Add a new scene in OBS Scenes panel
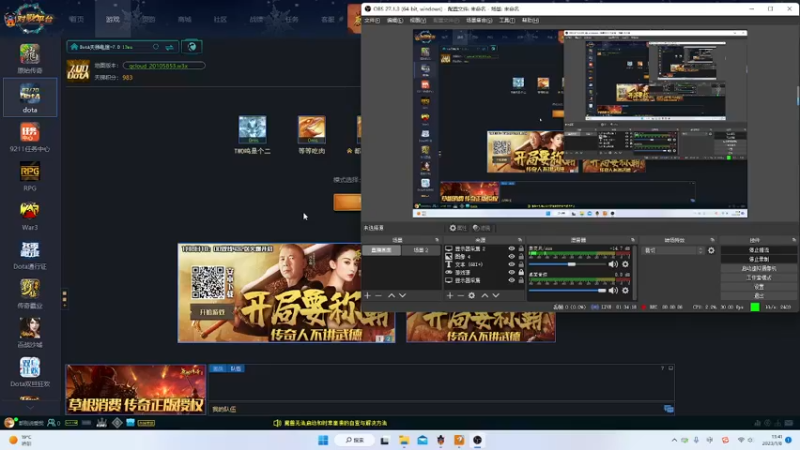 coord(367,295)
